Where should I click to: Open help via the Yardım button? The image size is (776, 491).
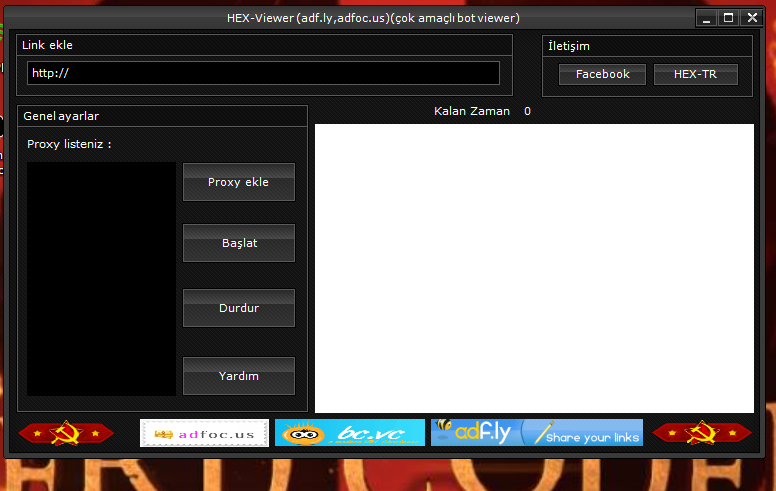[x=238, y=376]
